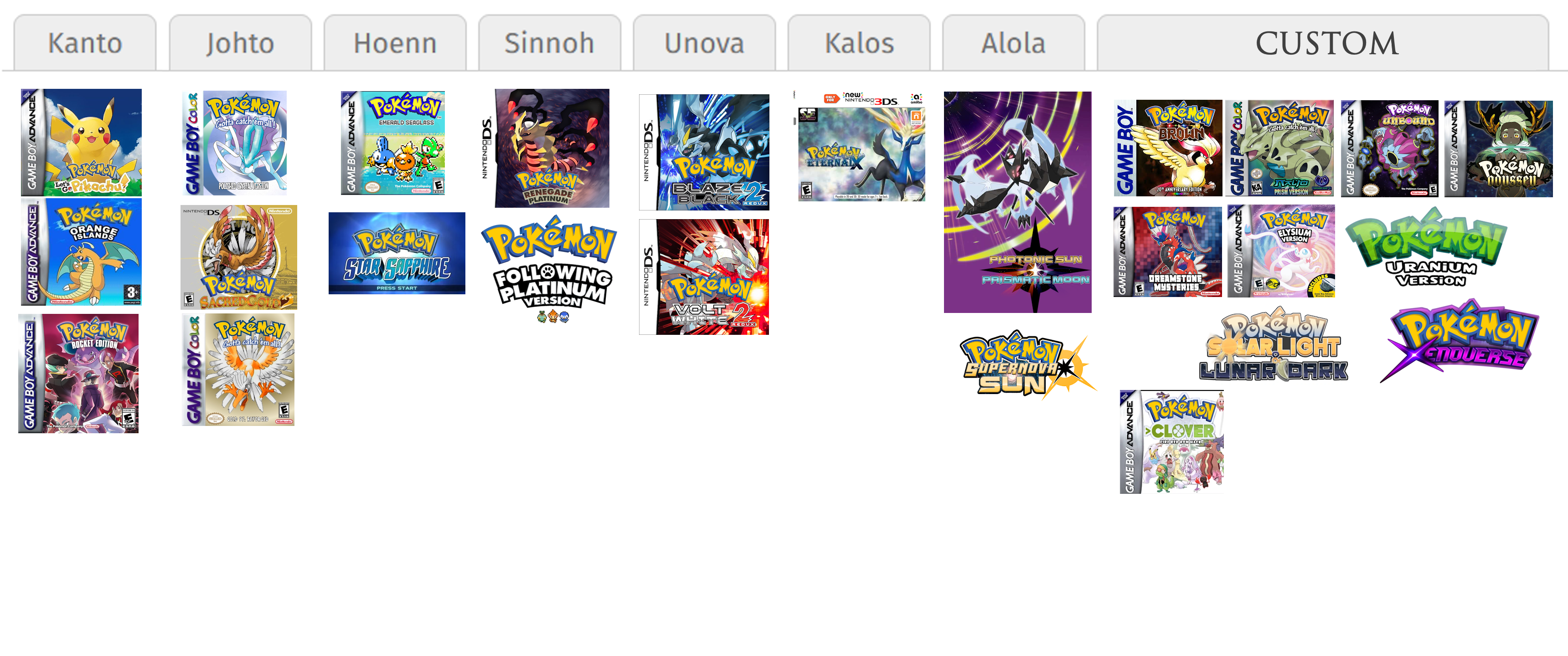Open the Rocket Edition game cover
Screen dimensions: 1568x656
click(78, 374)
